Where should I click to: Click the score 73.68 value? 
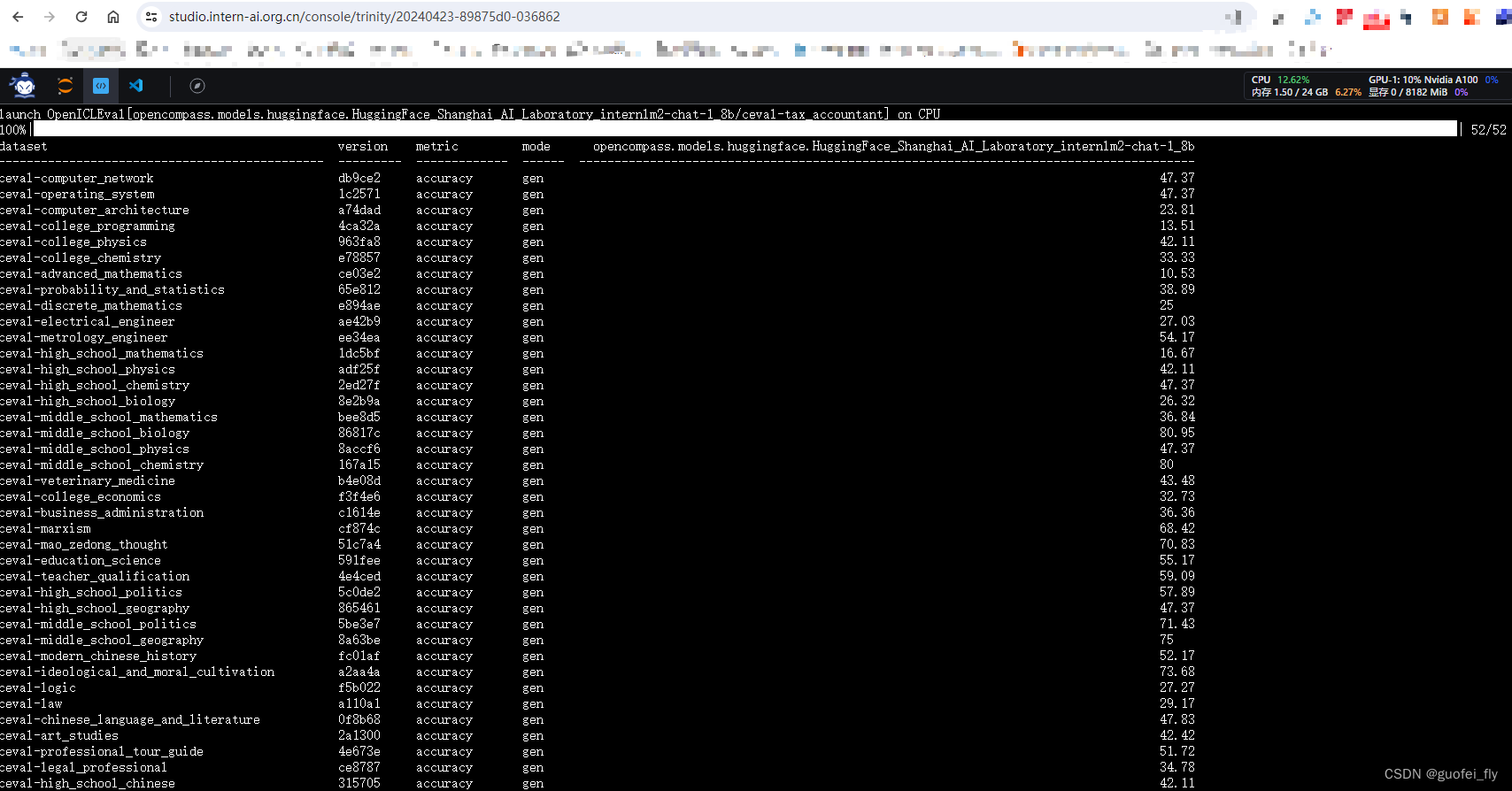pos(1177,672)
